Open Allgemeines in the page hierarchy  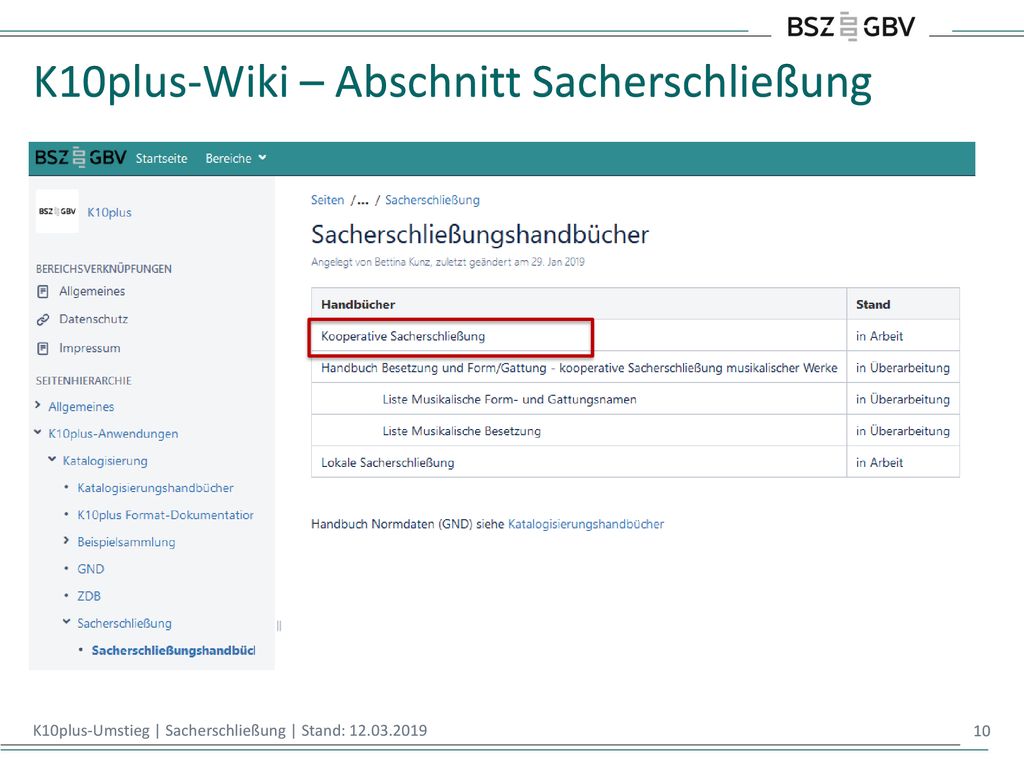tap(81, 407)
